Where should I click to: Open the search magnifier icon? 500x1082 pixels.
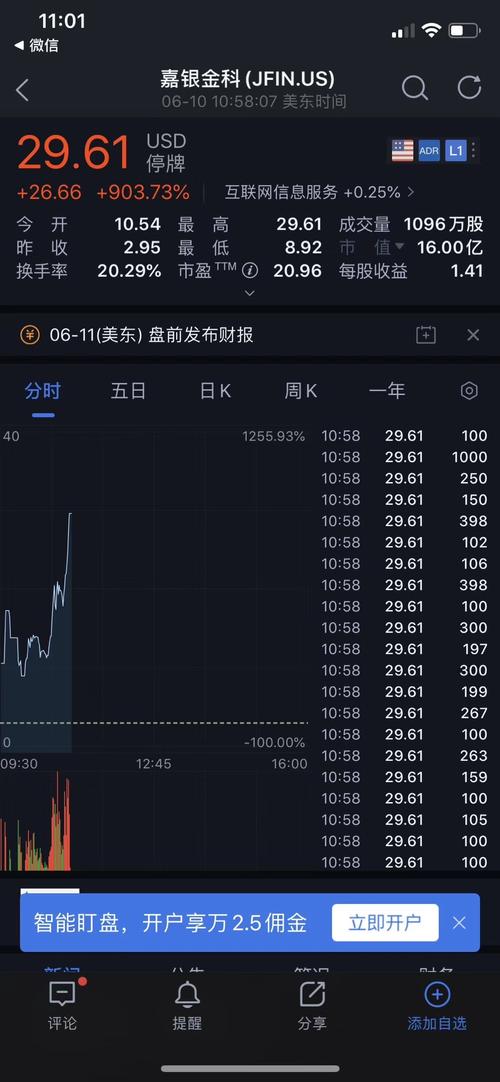click(x=414, y=88)
